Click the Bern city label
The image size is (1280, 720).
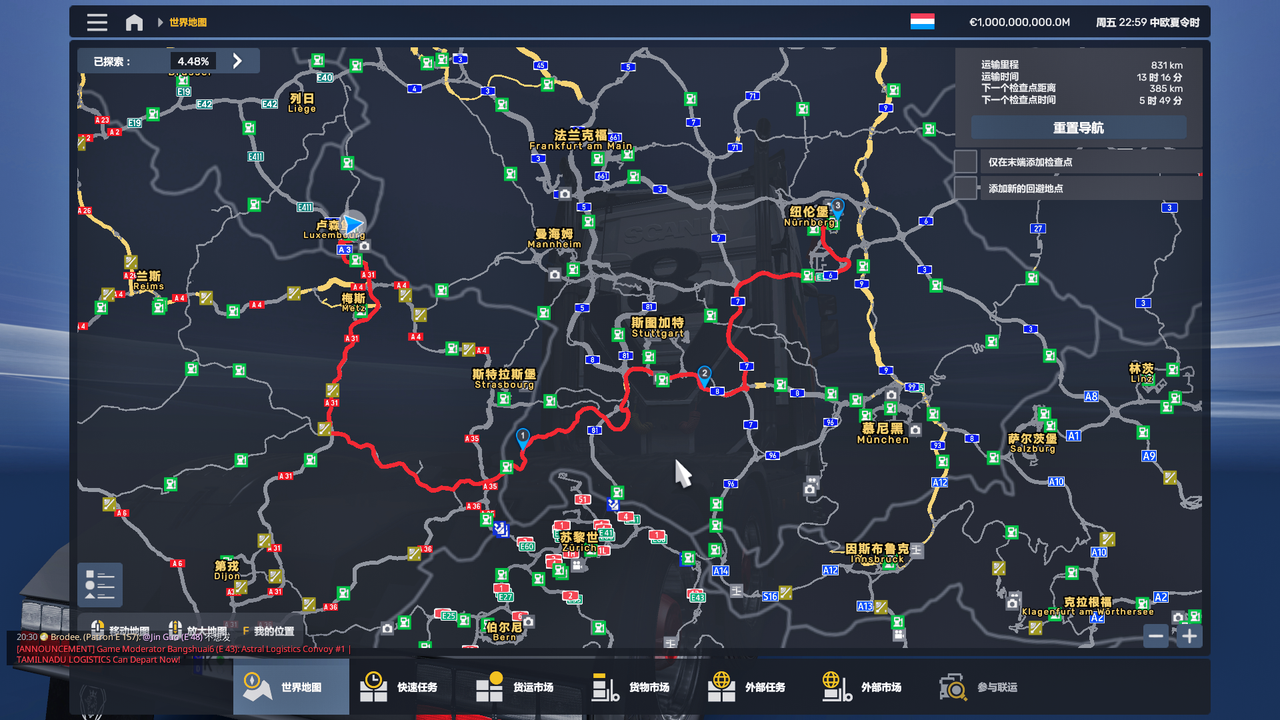click(x=505, y=631)
